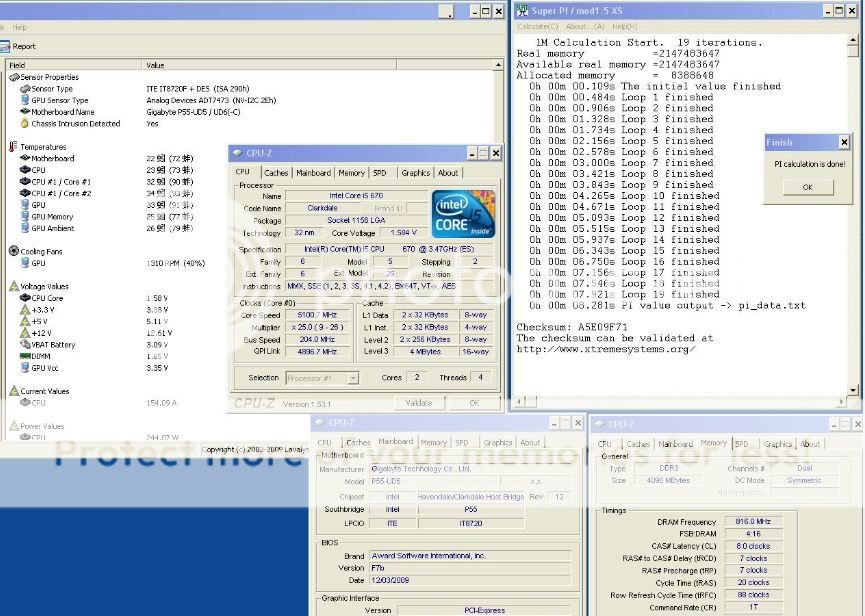Open the Calculate menu in Super PI
Image resolution: width=865 pixels, height=616 pixels.
[538, 26]
